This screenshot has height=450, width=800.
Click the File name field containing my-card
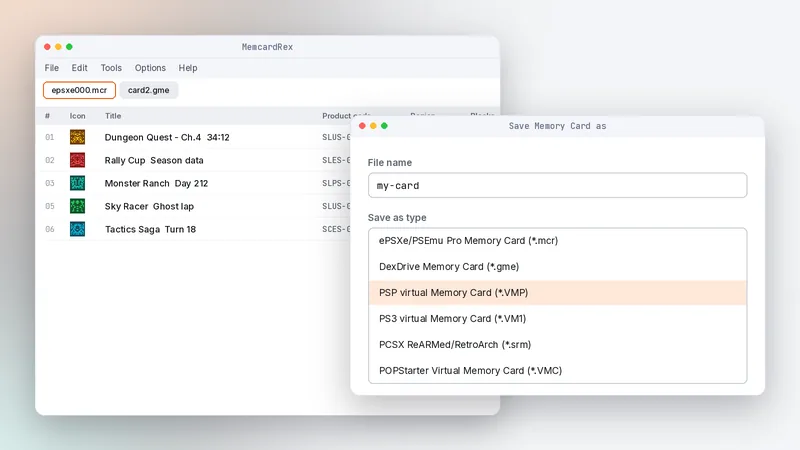click(x=557, y=185)
